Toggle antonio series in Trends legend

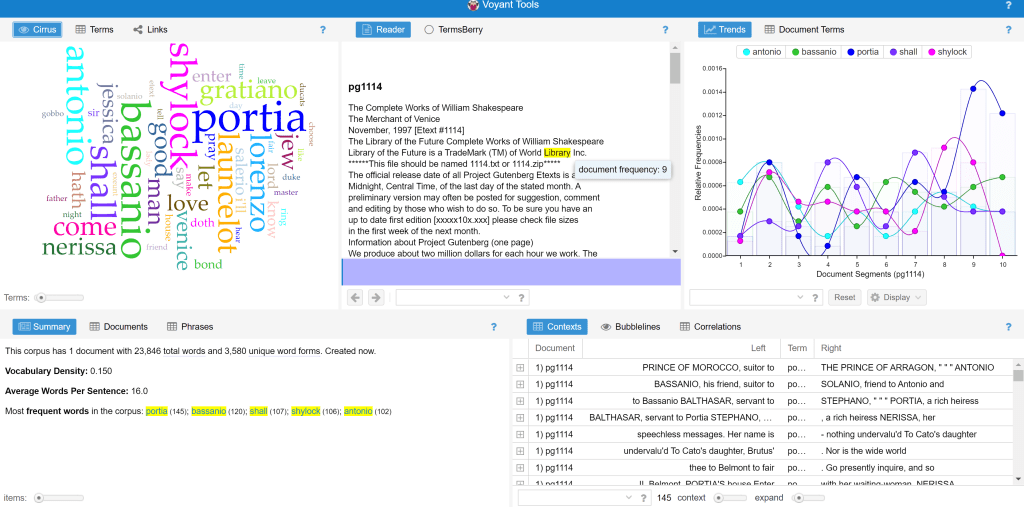tap(761, 52)
